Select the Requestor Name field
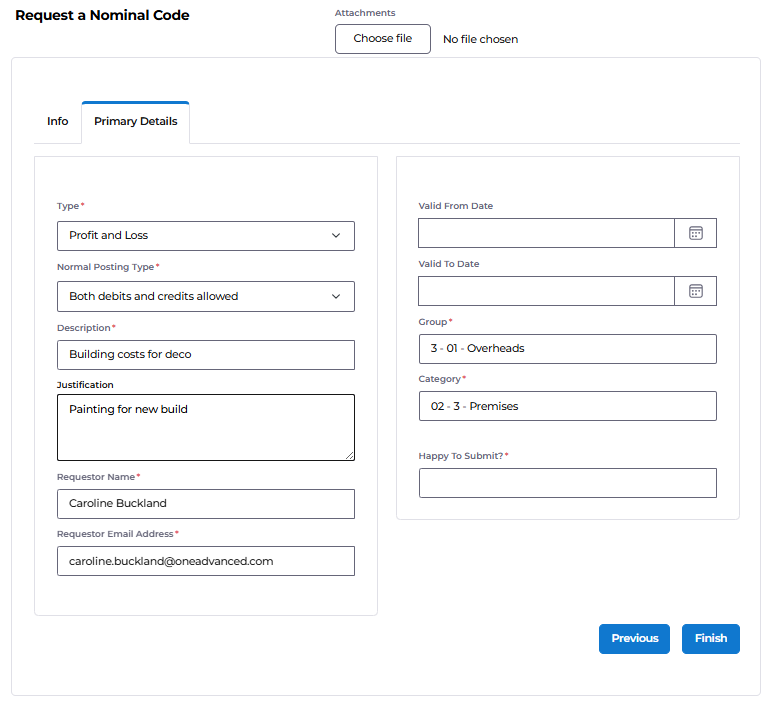 click(206, 504)
